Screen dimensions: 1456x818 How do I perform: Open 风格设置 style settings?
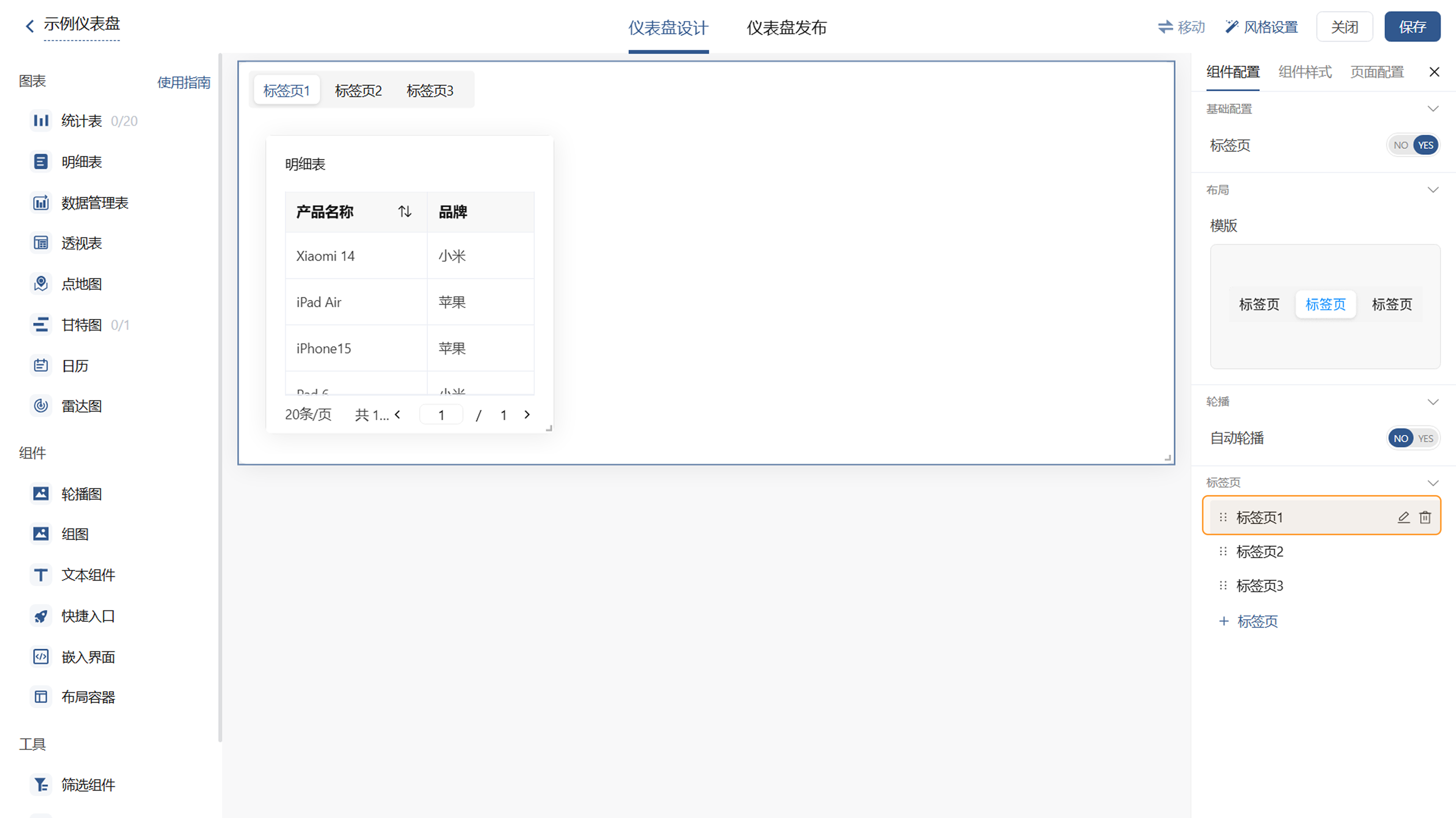(1261, 27)
